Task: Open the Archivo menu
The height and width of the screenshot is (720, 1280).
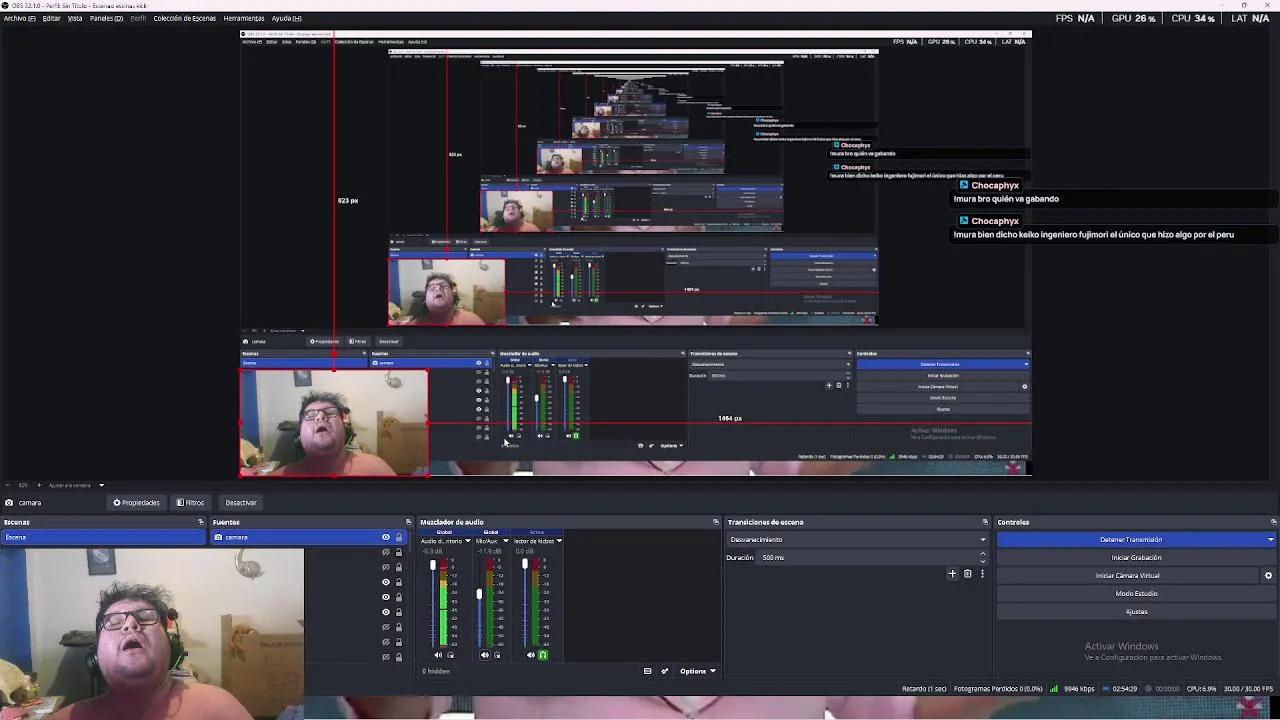Action: click(19, 18)
